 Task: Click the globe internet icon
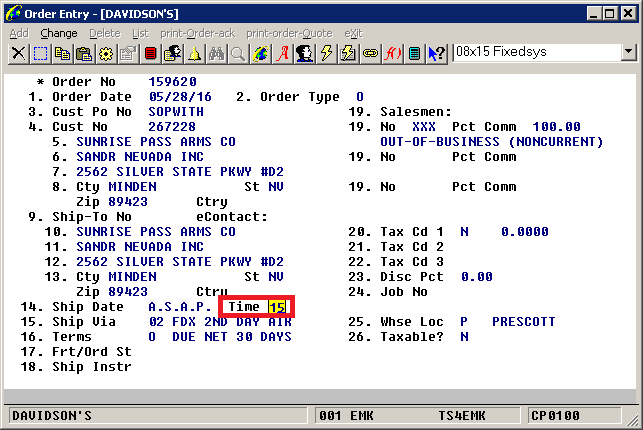(x=260, y=54)
